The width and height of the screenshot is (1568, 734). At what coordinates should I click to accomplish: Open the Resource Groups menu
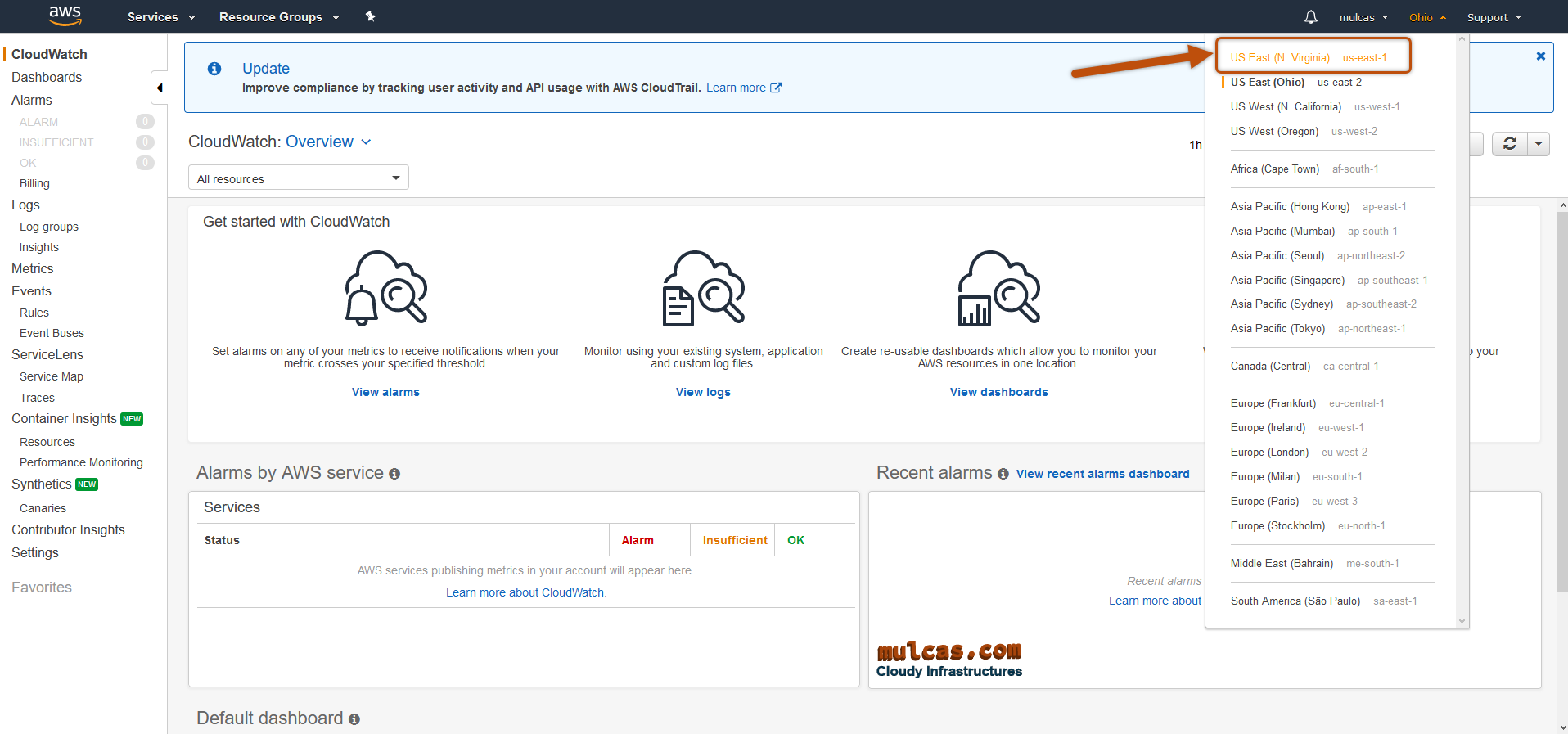click(x=278, y=17)
